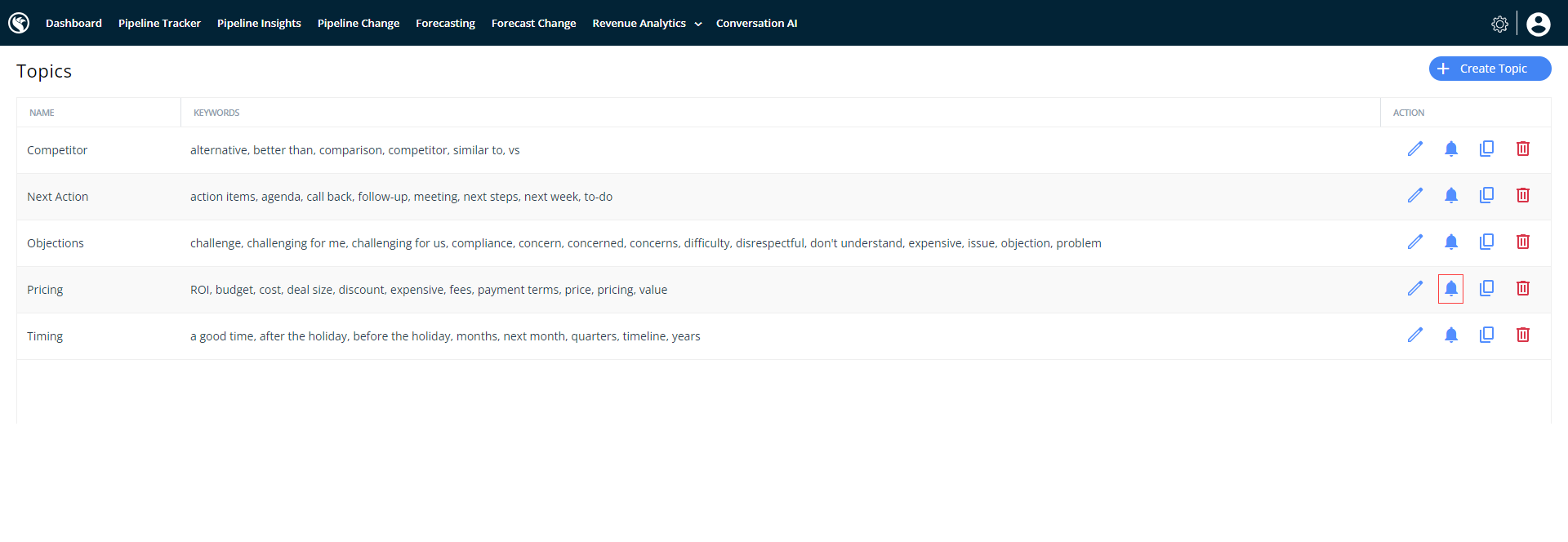Open the settings gear icon
Image resolution: width=1568 pixels, height=542 pixels.
pyautogui.click(x=1499, y=24)
